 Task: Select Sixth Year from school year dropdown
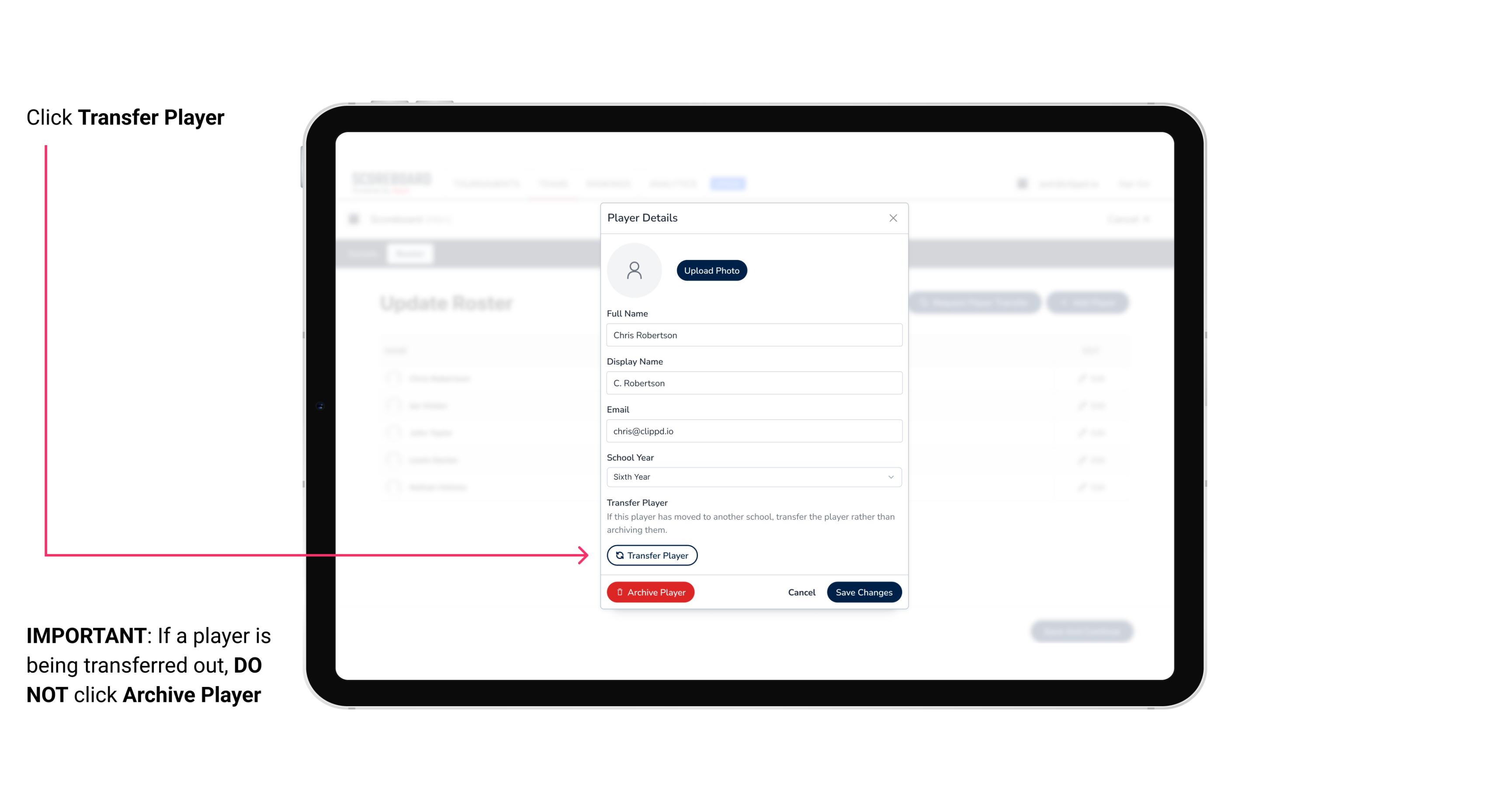tap(753, 476)
